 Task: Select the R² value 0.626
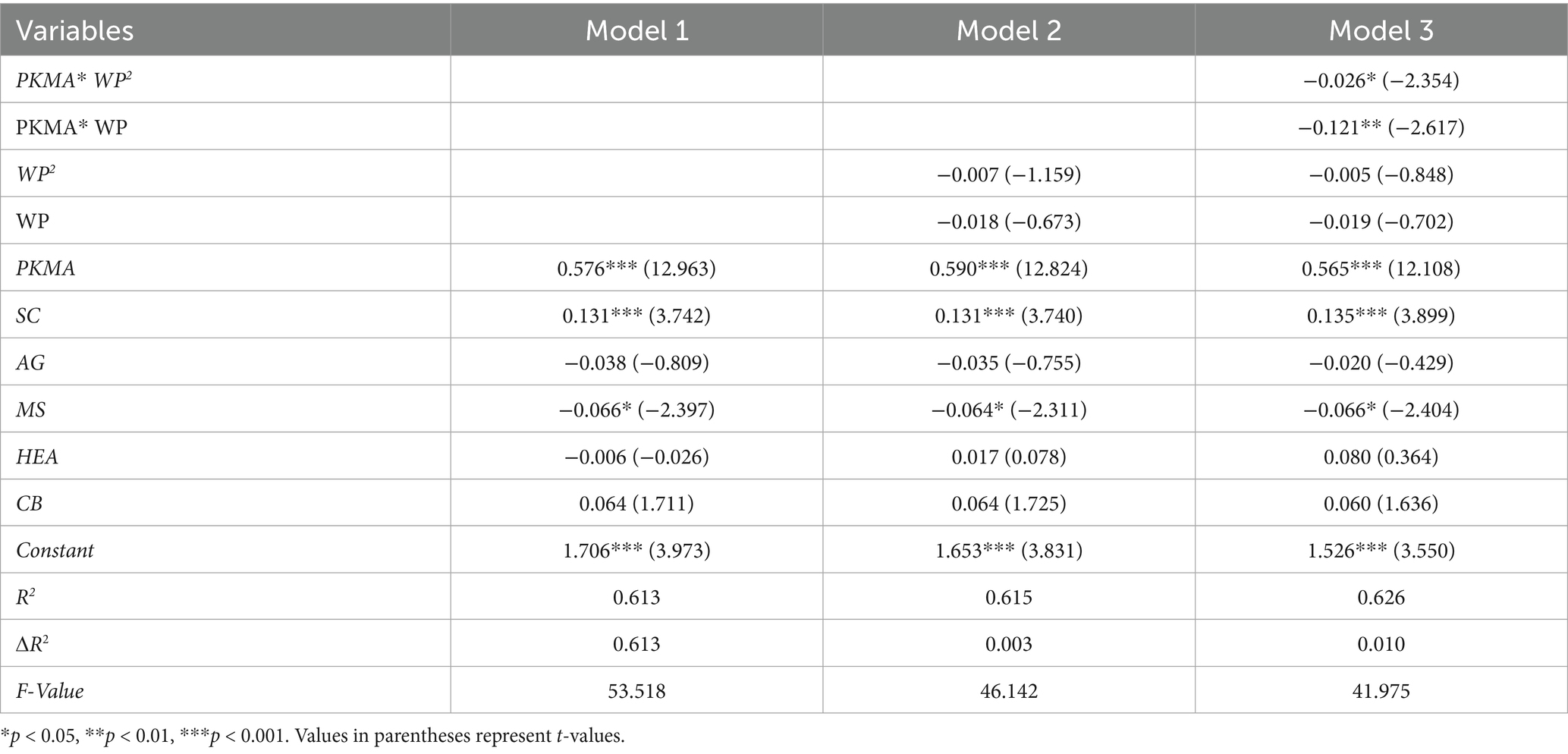(x=1381, y=597)
